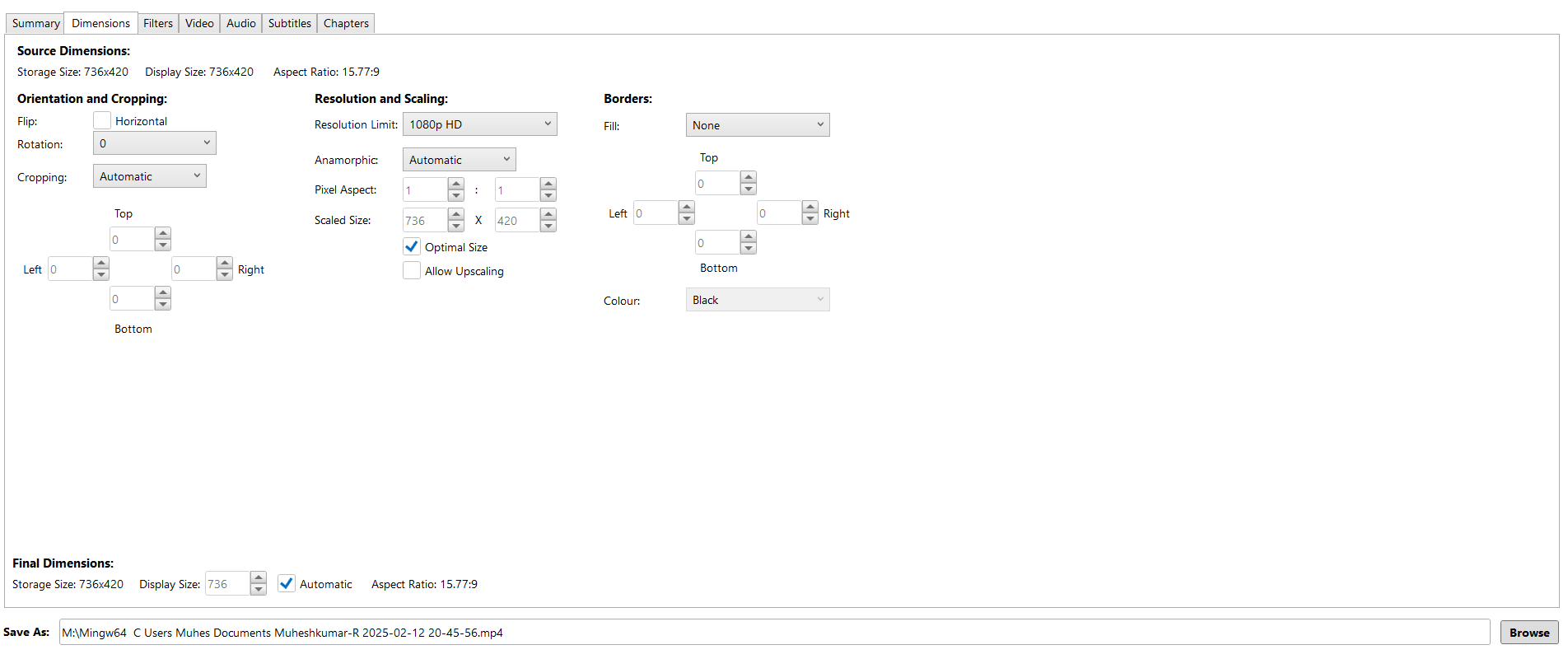Decrease the Scaled Size height
Screen dimensions: 1568x659
548,226
